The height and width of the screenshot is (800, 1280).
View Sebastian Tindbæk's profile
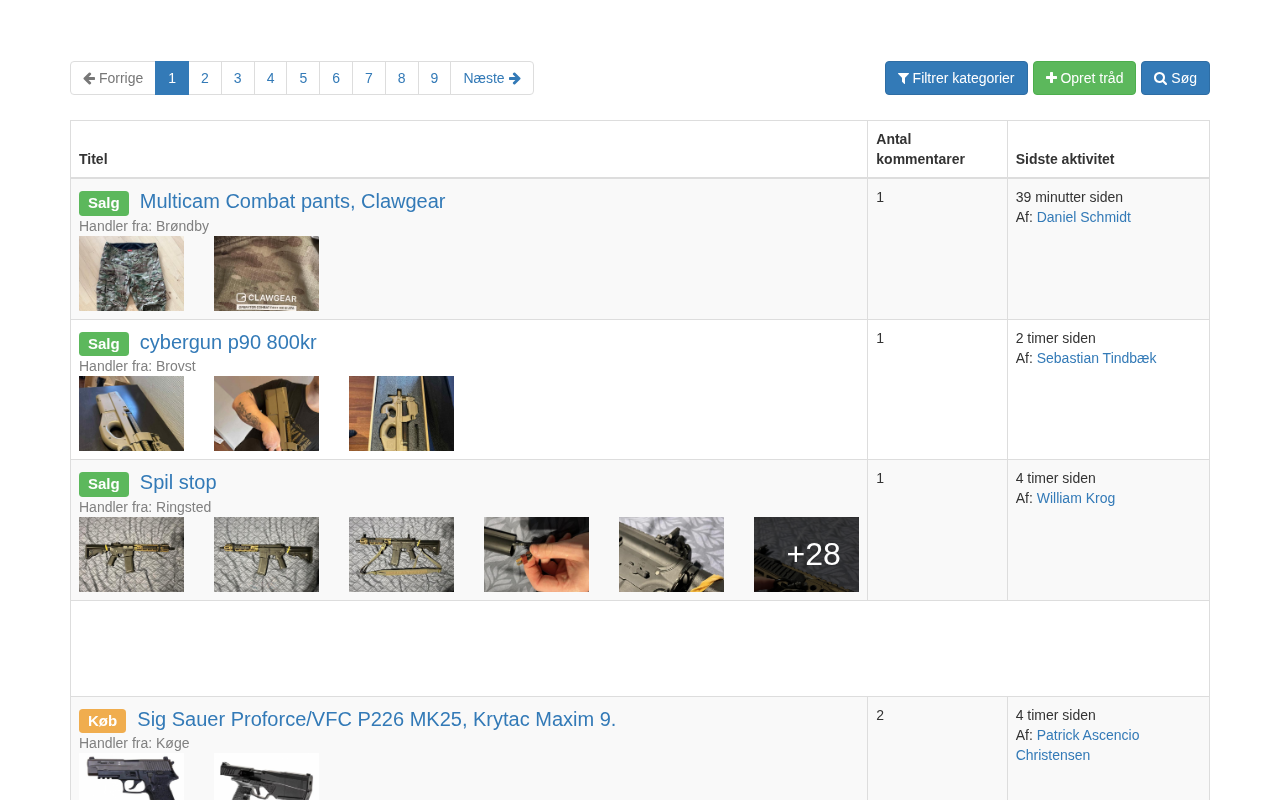[1096, 358]
